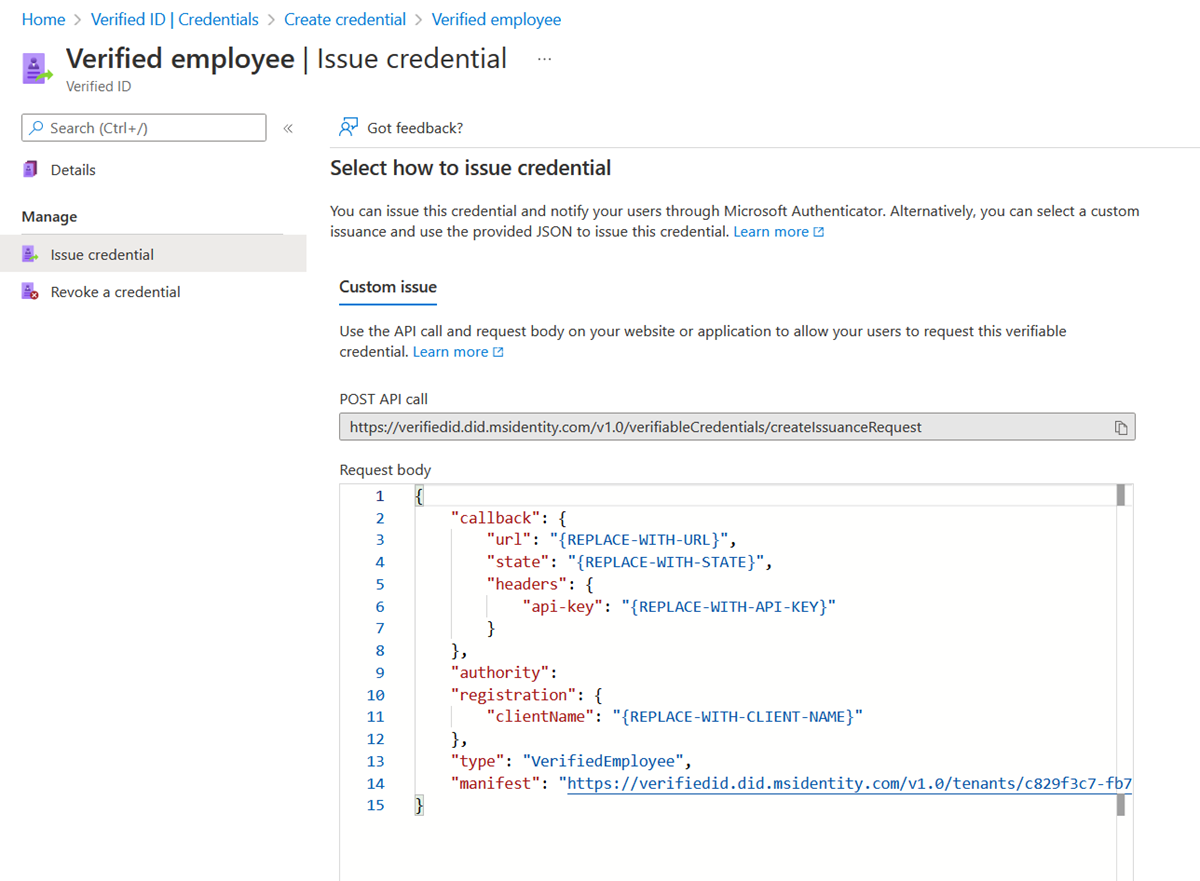Click the Issue credential sidebar icon
The image size is (1200, 881).
tap(31, 255)
